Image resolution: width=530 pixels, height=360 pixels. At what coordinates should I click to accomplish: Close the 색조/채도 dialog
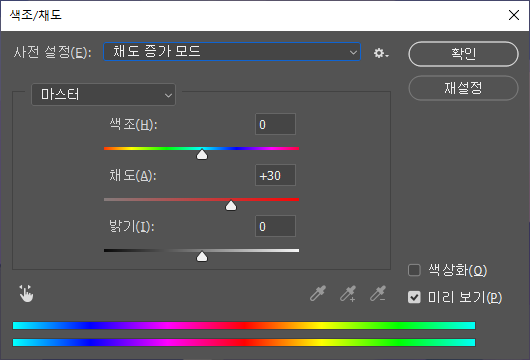tap(514, 15)
